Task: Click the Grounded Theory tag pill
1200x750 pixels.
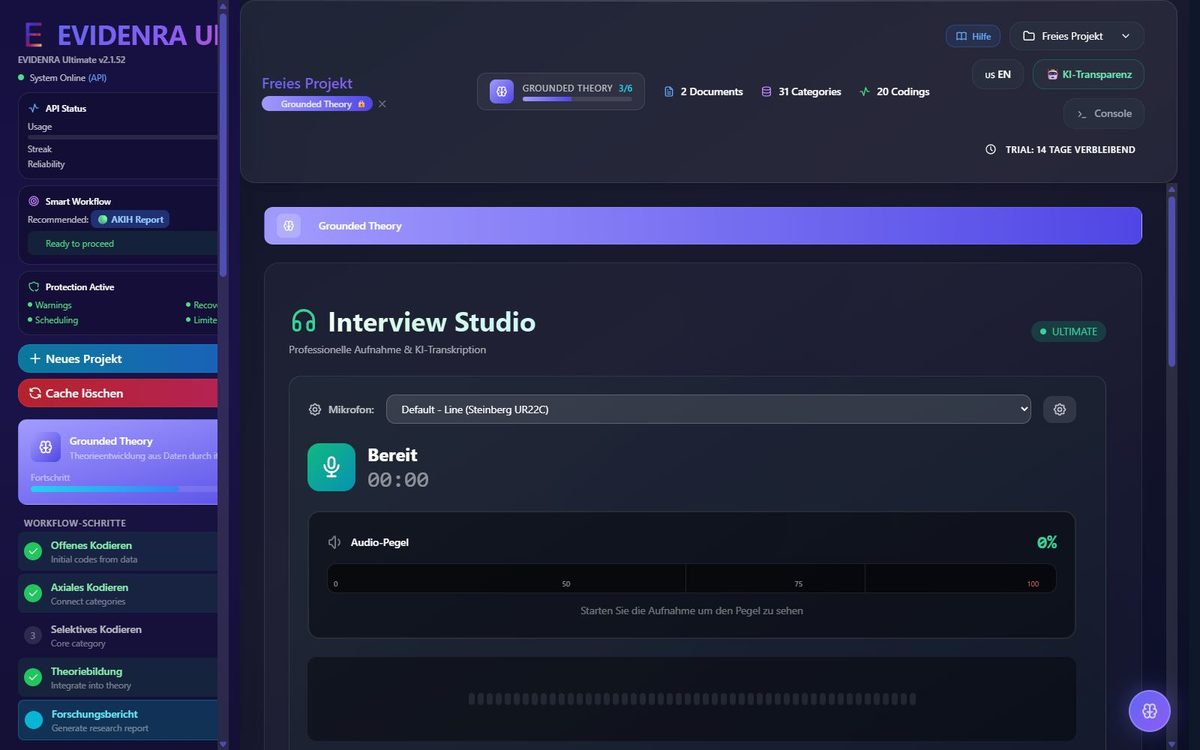Action: (x=317, y=104)
